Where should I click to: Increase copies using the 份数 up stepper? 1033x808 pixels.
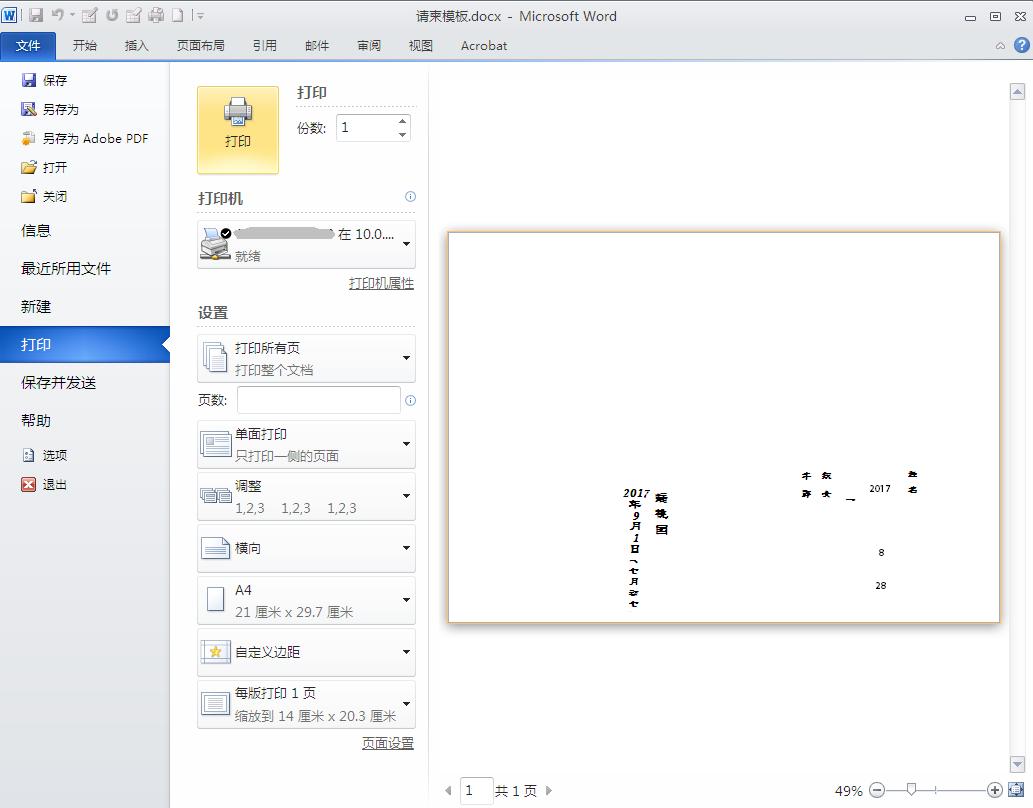[401, 120]
